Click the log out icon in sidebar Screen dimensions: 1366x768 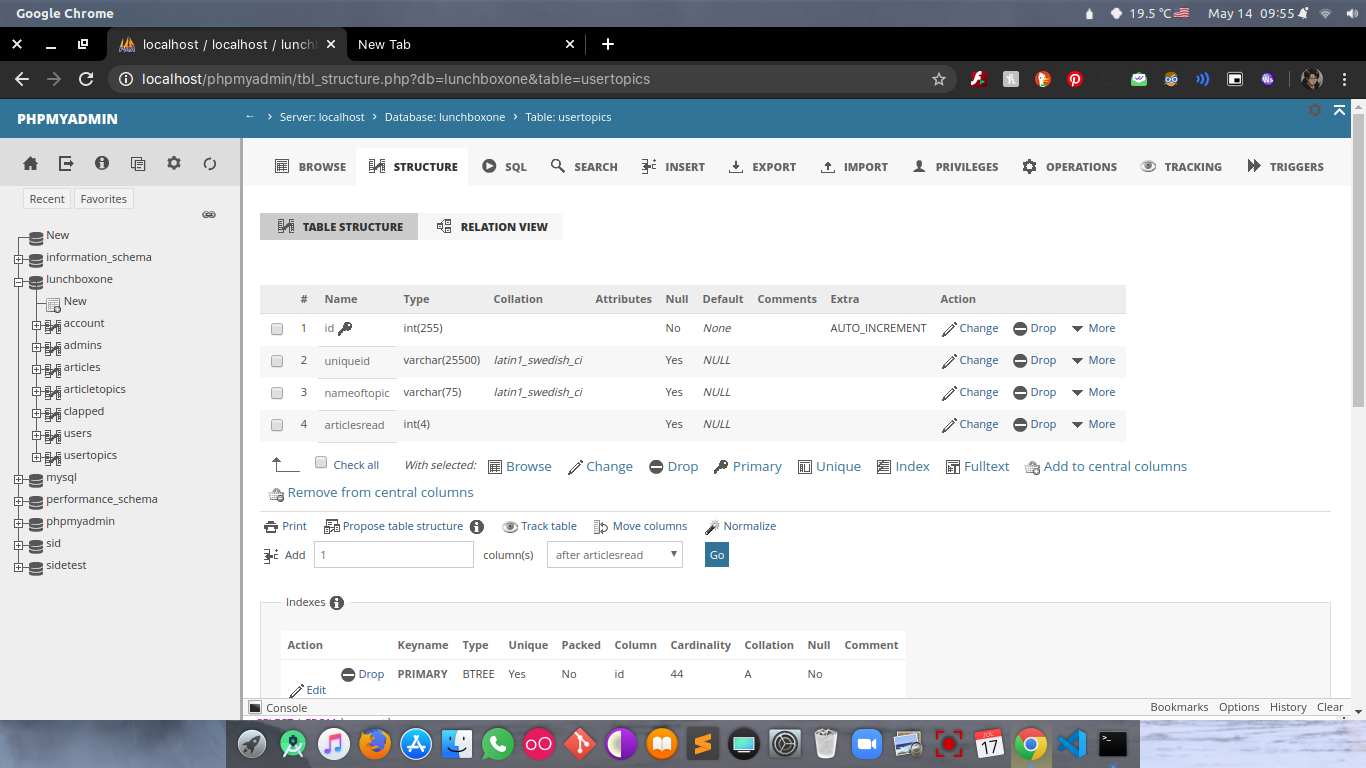[x=66, y=163]
